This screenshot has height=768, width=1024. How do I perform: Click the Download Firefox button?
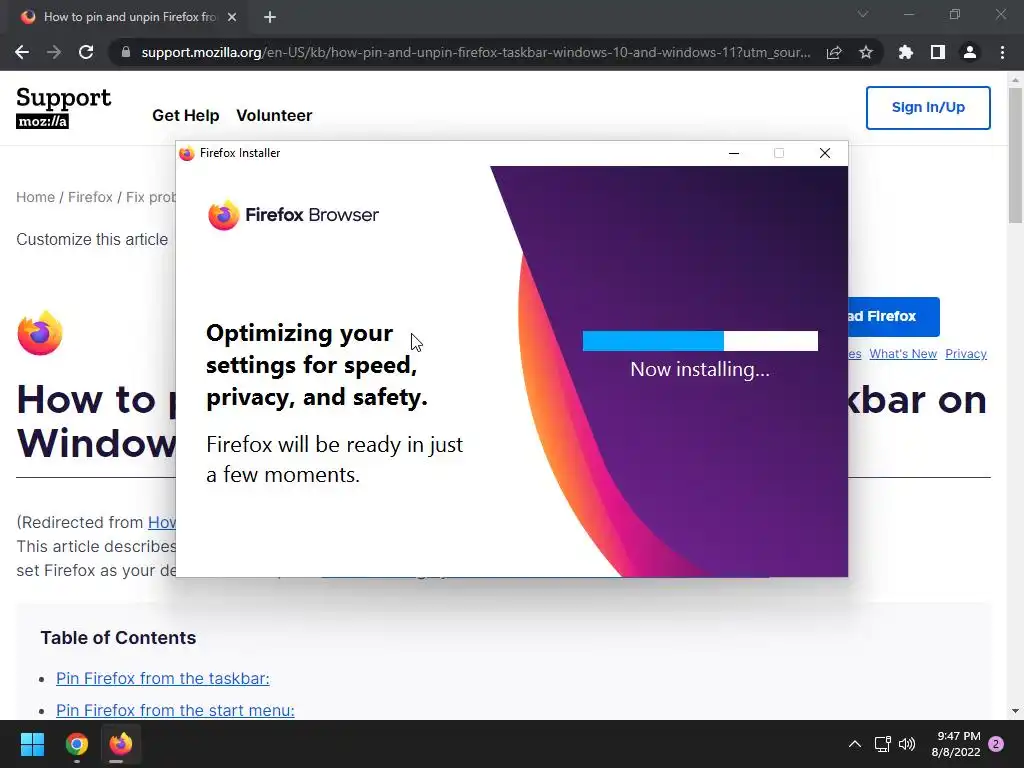(894, 317)
